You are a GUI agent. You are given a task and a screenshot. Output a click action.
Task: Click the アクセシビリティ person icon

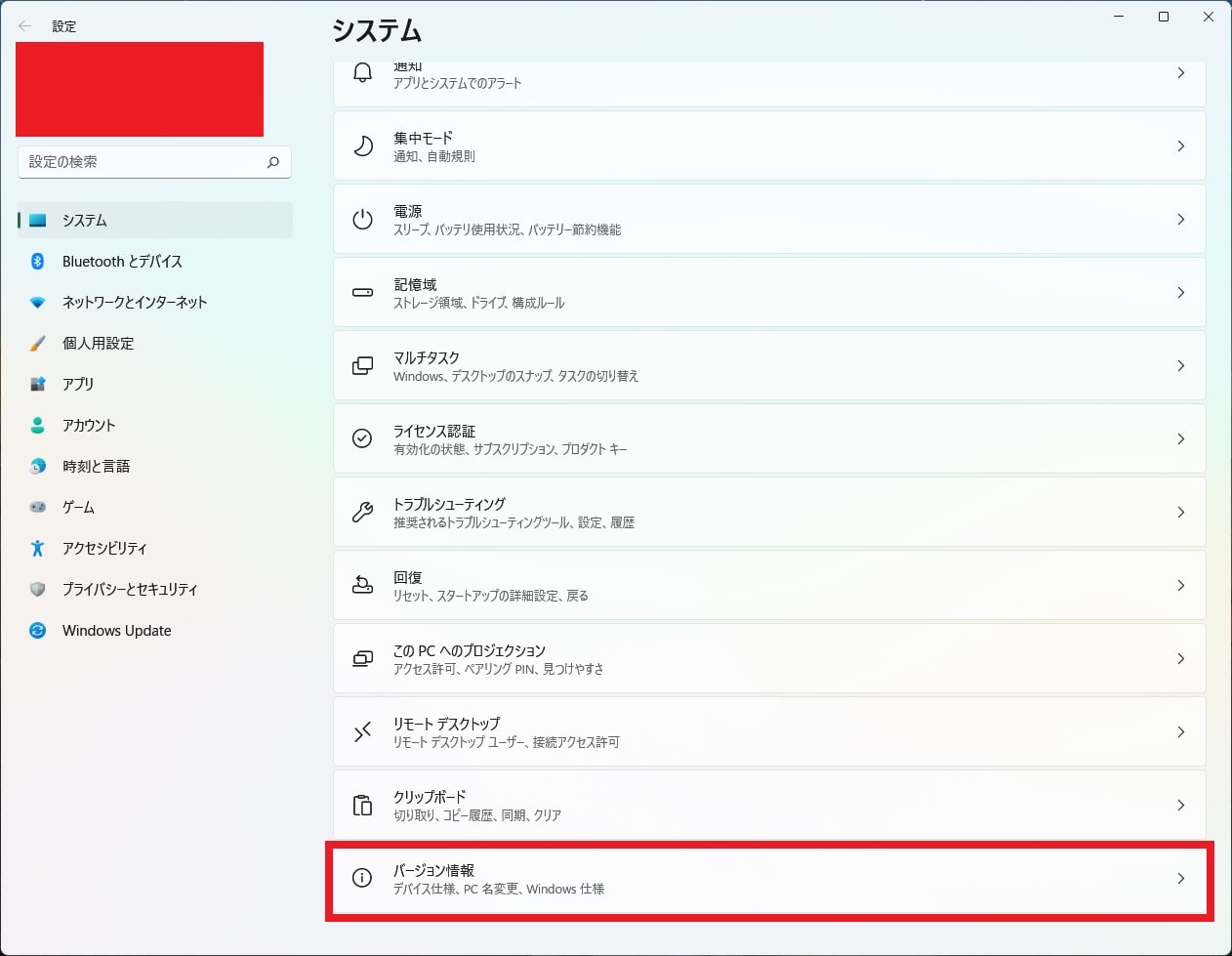(38, 549)
